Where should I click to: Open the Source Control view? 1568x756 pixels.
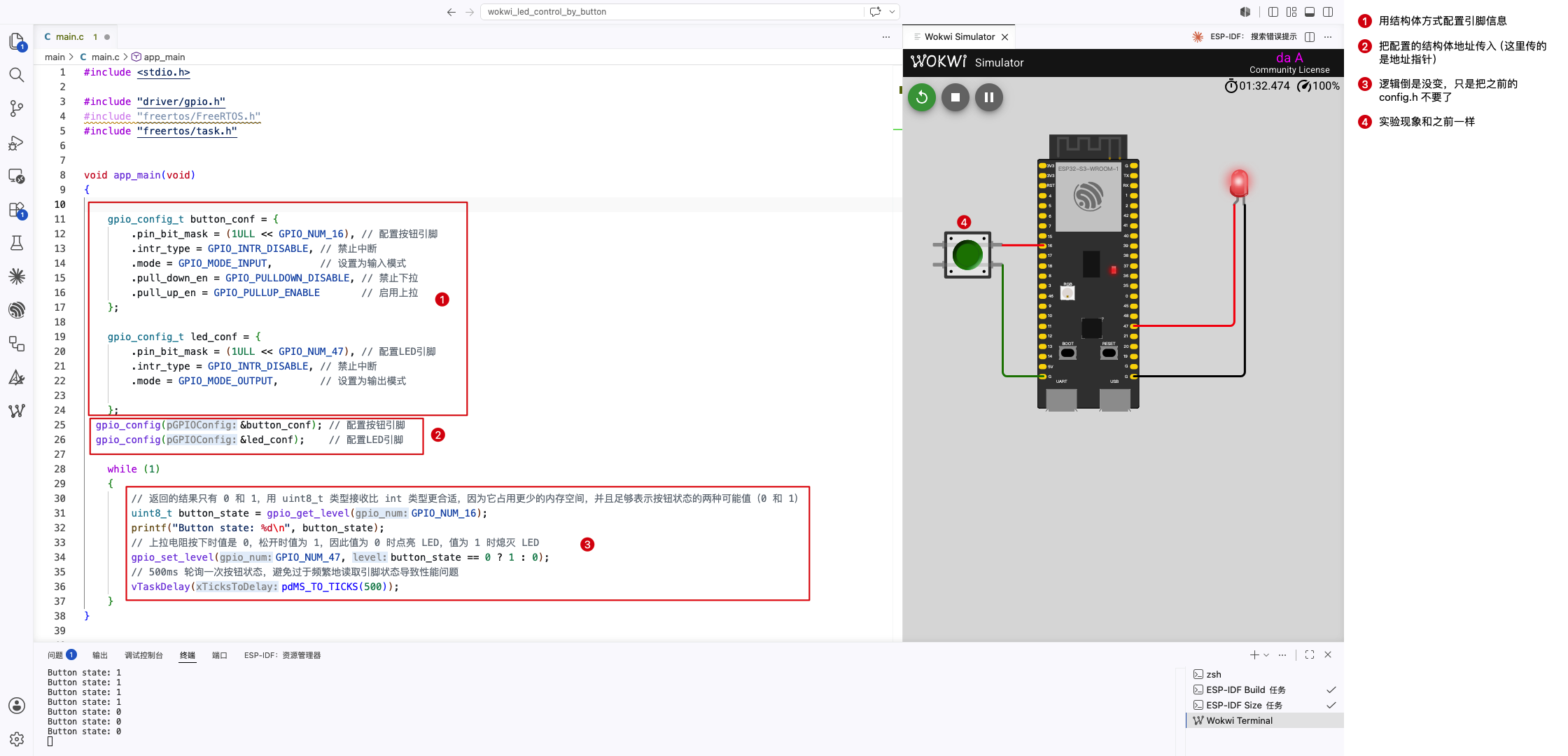(x=17, y=108)
